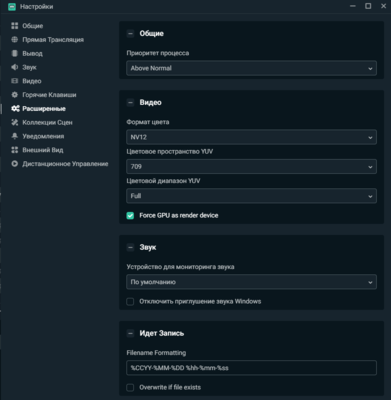Open Приоритет процесса dropdown showing Above Normal

[252, 68]
